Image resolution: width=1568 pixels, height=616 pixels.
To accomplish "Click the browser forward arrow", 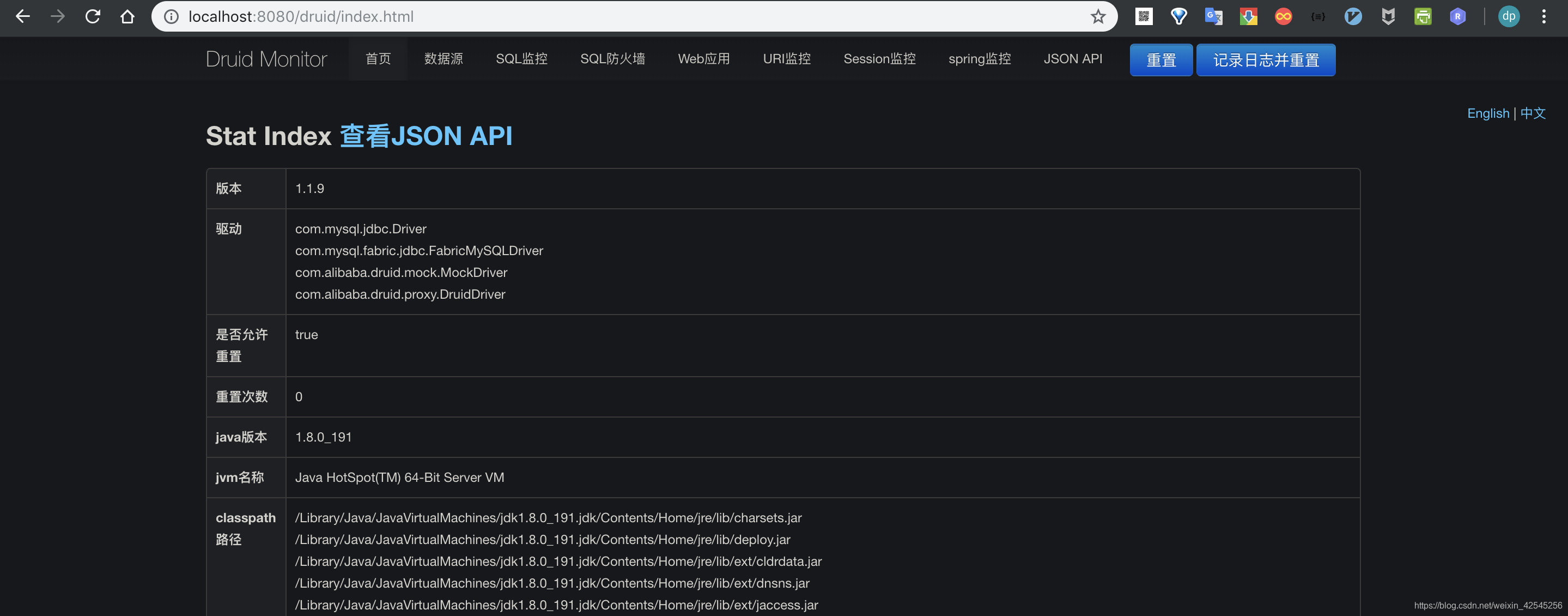I will point(58,16).
